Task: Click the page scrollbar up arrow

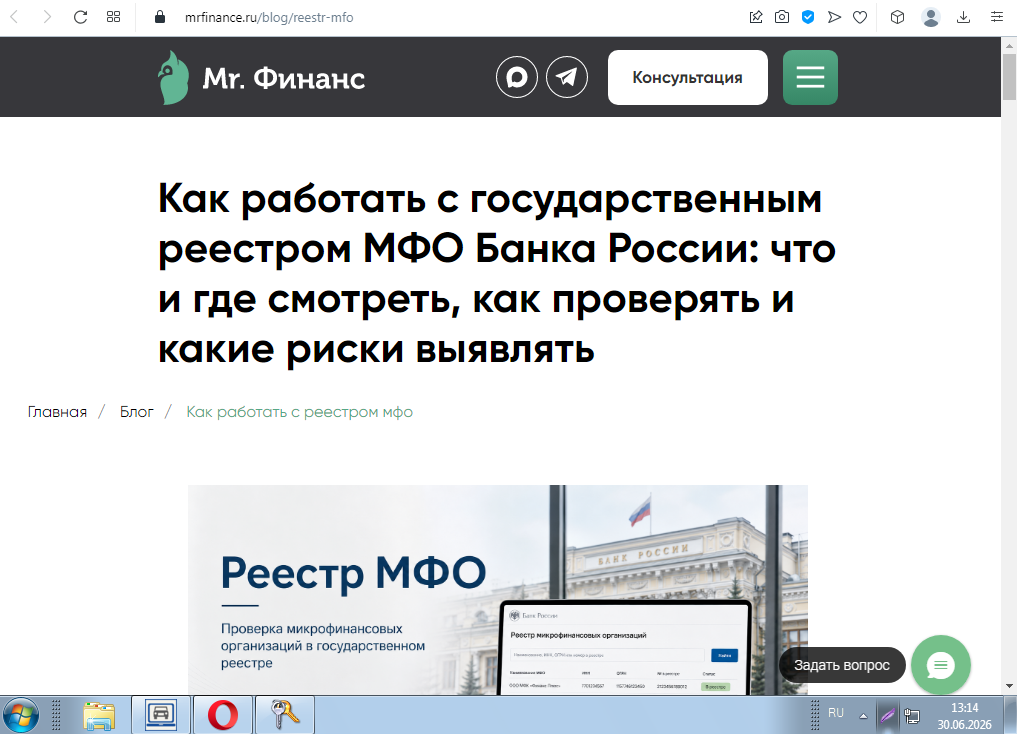Action: pos(1009,45)
